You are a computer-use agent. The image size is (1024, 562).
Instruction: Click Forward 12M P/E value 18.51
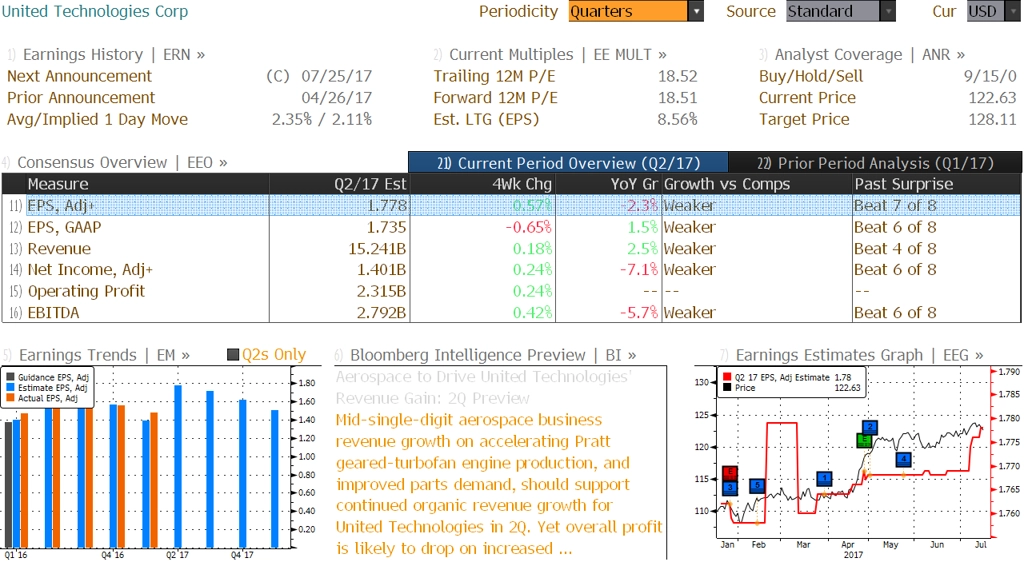tap(677, 98)
